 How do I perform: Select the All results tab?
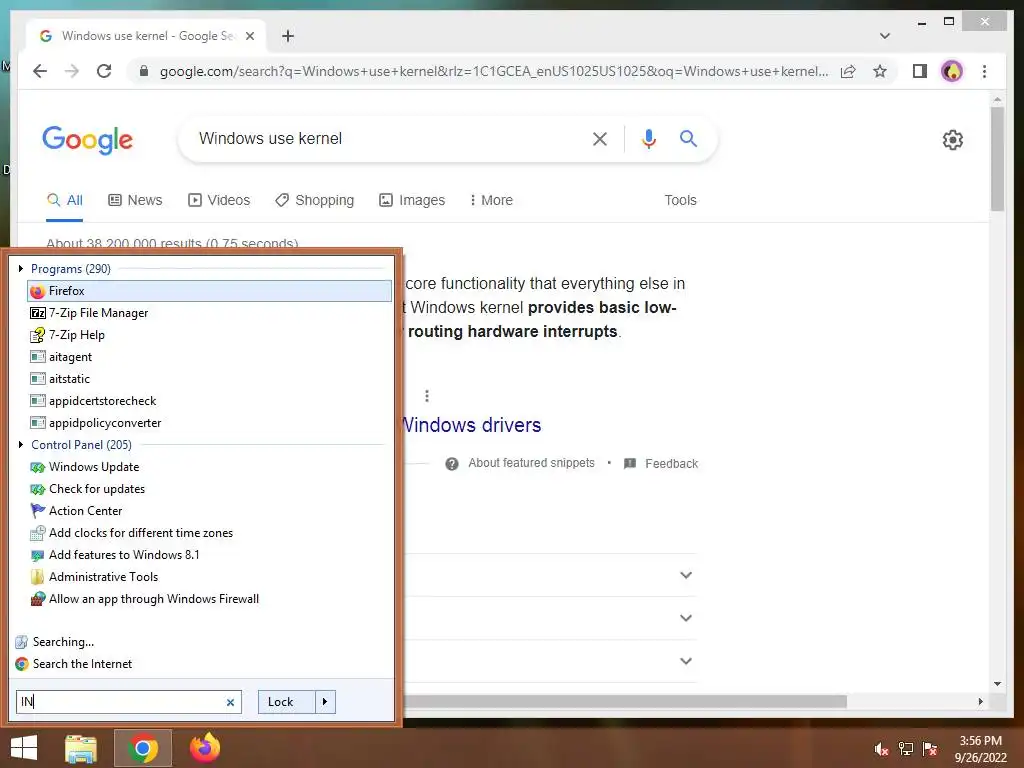point(65,200)
